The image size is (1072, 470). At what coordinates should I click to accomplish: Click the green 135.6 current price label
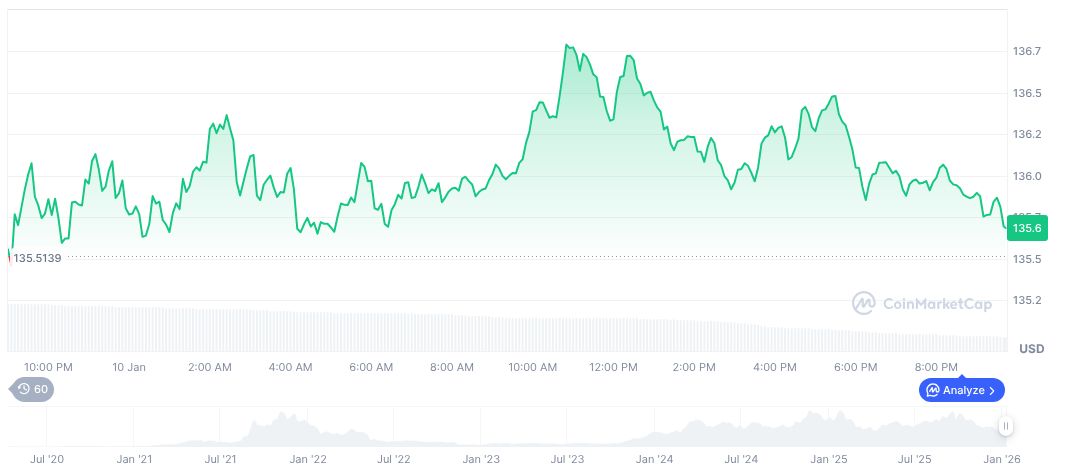point(1027,229)
